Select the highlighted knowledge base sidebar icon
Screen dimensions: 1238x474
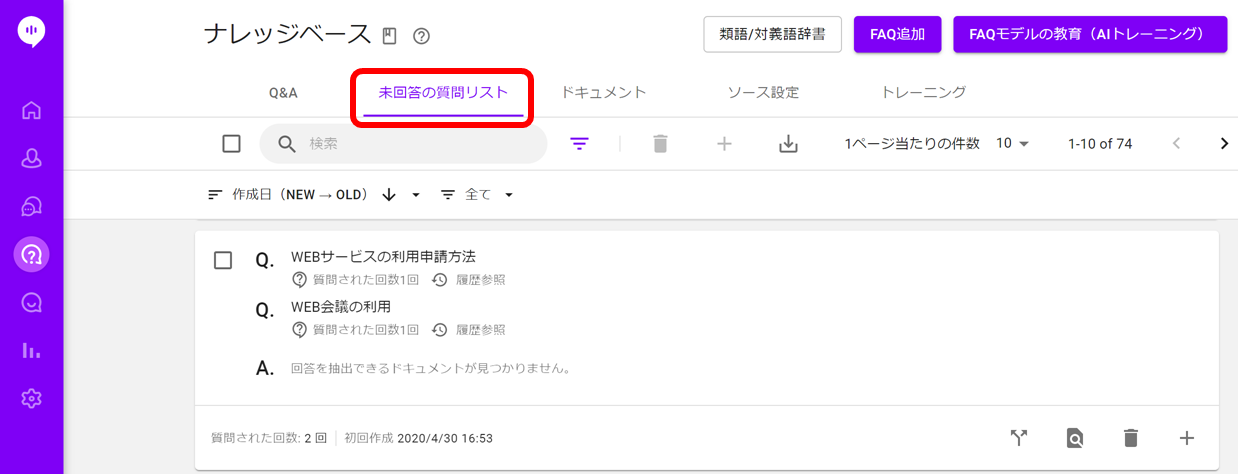click(31, 255)
